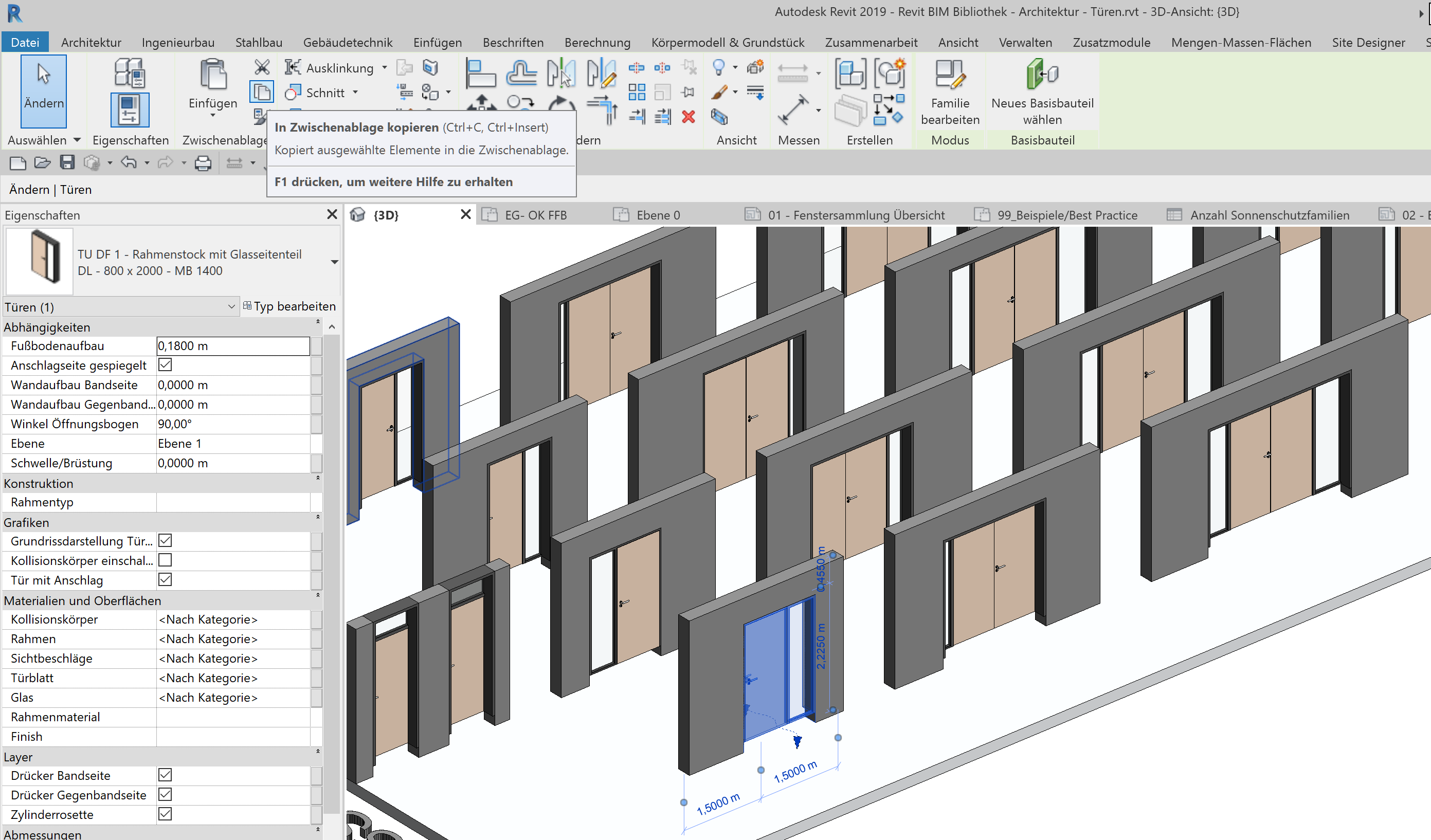Uncheck Anschlagseite gespiegelt checkbox
Image resolution: width=1431 pixels, height=840 pixels.
[x=165, y=365]
